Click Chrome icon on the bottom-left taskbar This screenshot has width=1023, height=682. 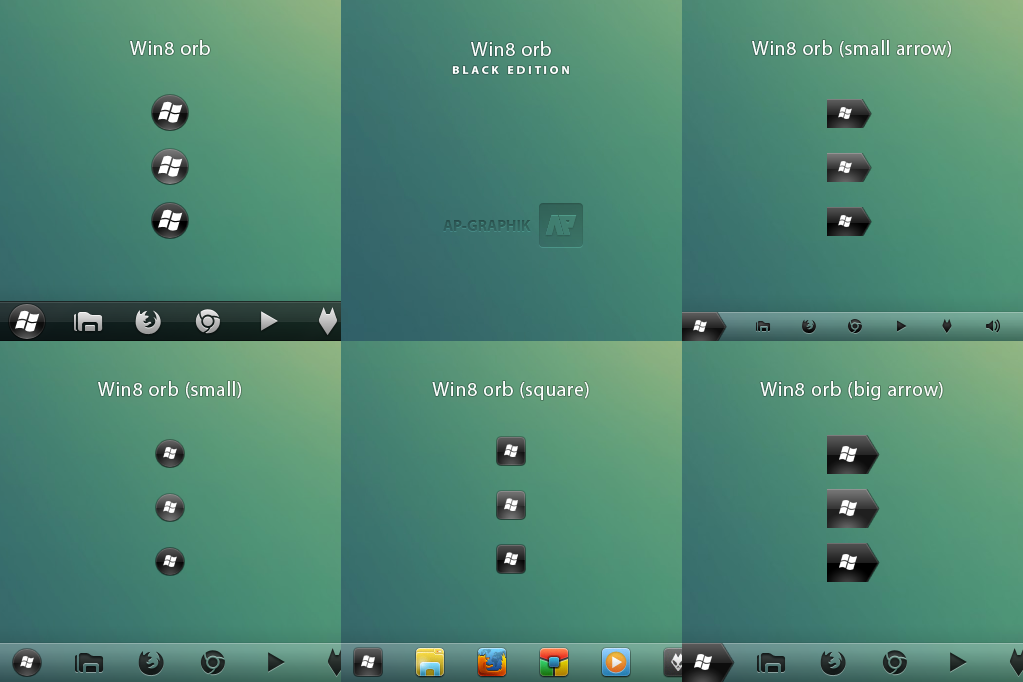tap(212, 662)
